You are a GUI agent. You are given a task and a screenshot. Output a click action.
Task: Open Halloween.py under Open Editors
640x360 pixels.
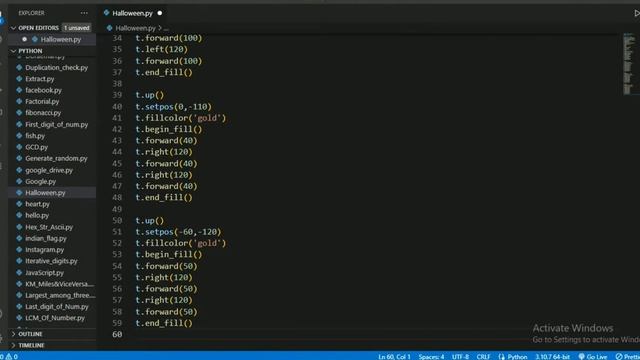tap(60, 39)
